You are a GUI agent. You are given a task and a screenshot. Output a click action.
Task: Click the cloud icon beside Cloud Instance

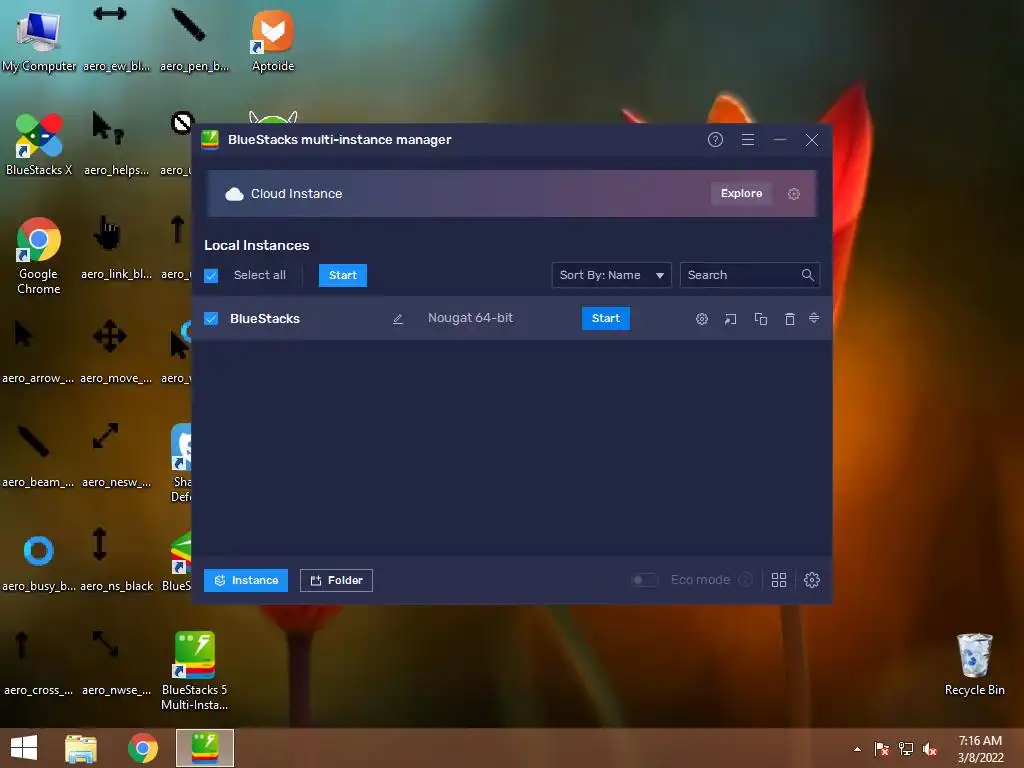click(x=234, y=194)
